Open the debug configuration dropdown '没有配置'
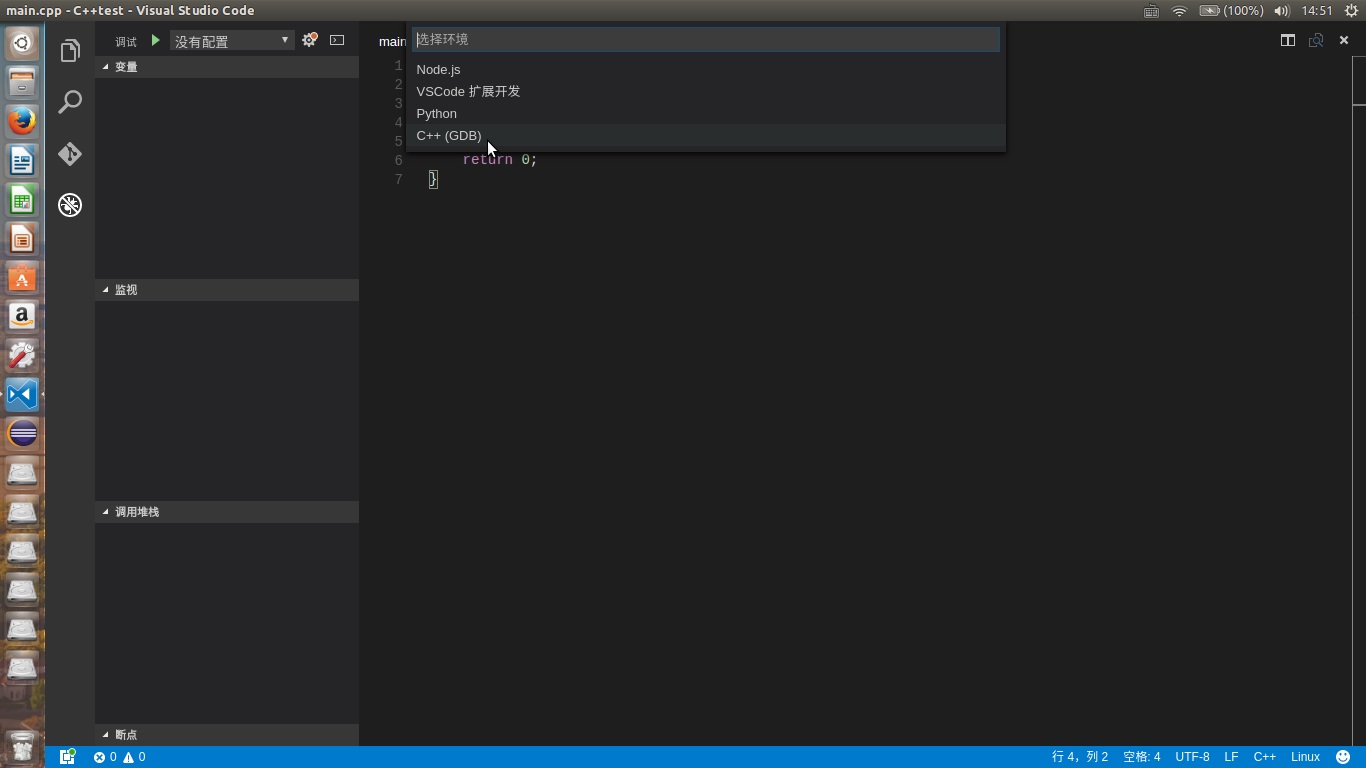Screen dimensions: 1366x768 point(231,41)
